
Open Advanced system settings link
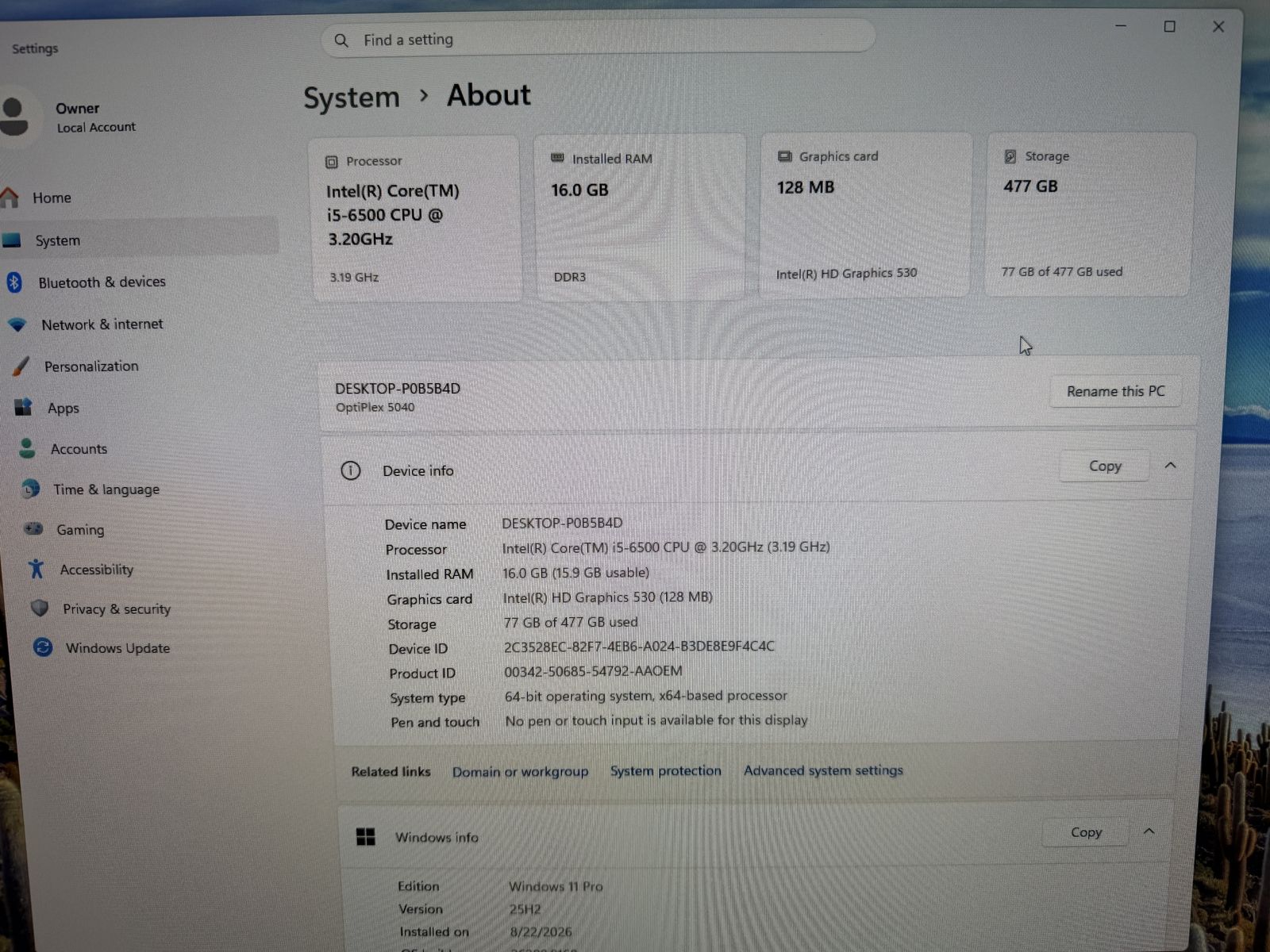pyautogui.click(x=823, y=770)
